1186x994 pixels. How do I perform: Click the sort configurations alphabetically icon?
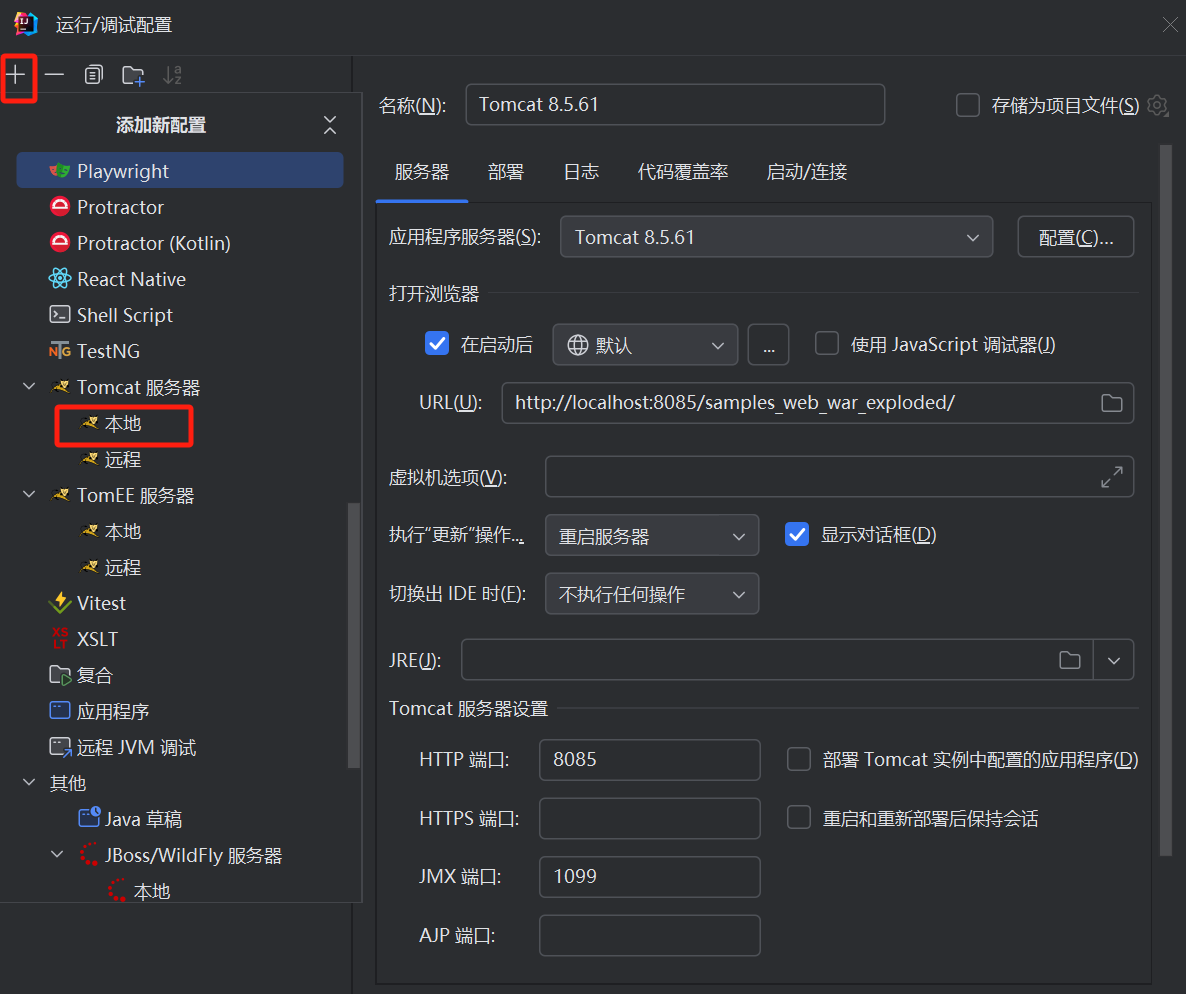pyautogui.click(x=172, y=75)
